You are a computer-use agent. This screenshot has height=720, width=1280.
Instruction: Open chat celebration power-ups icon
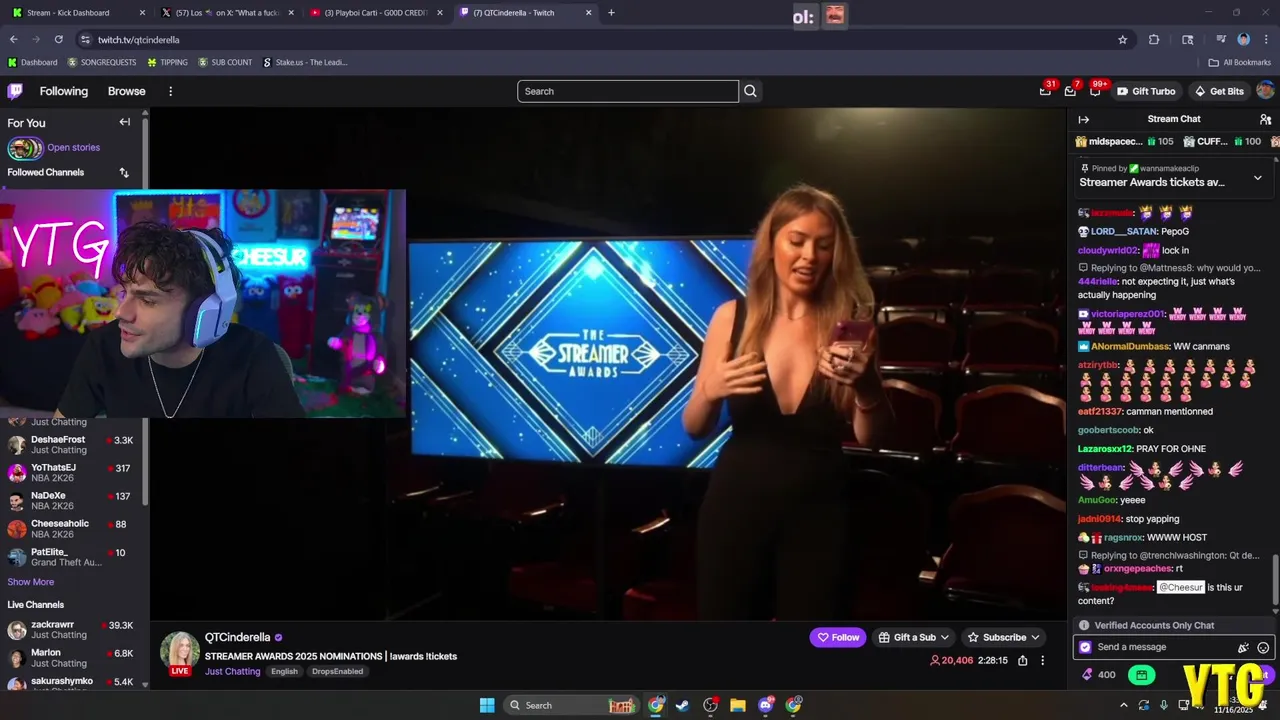coord(1243,647)
